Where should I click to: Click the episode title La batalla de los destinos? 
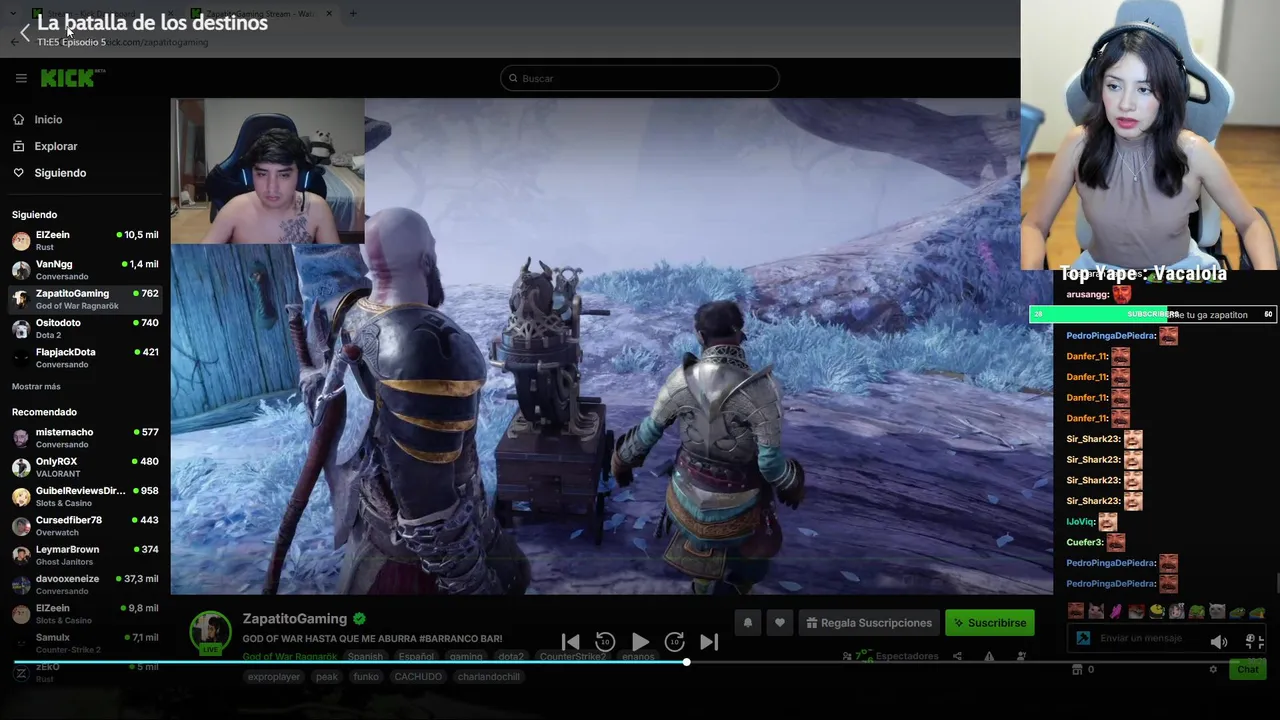click(152, 22)
